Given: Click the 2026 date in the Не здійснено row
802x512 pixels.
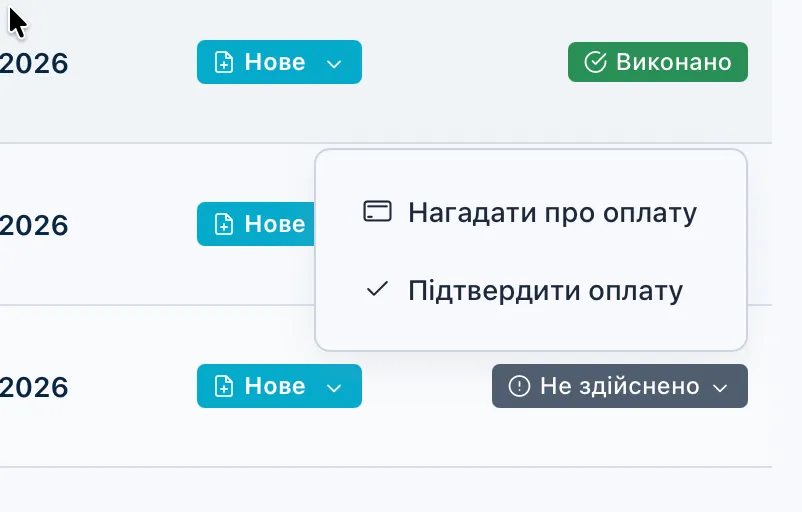Looking at the screenshot, I should (34, 388).
